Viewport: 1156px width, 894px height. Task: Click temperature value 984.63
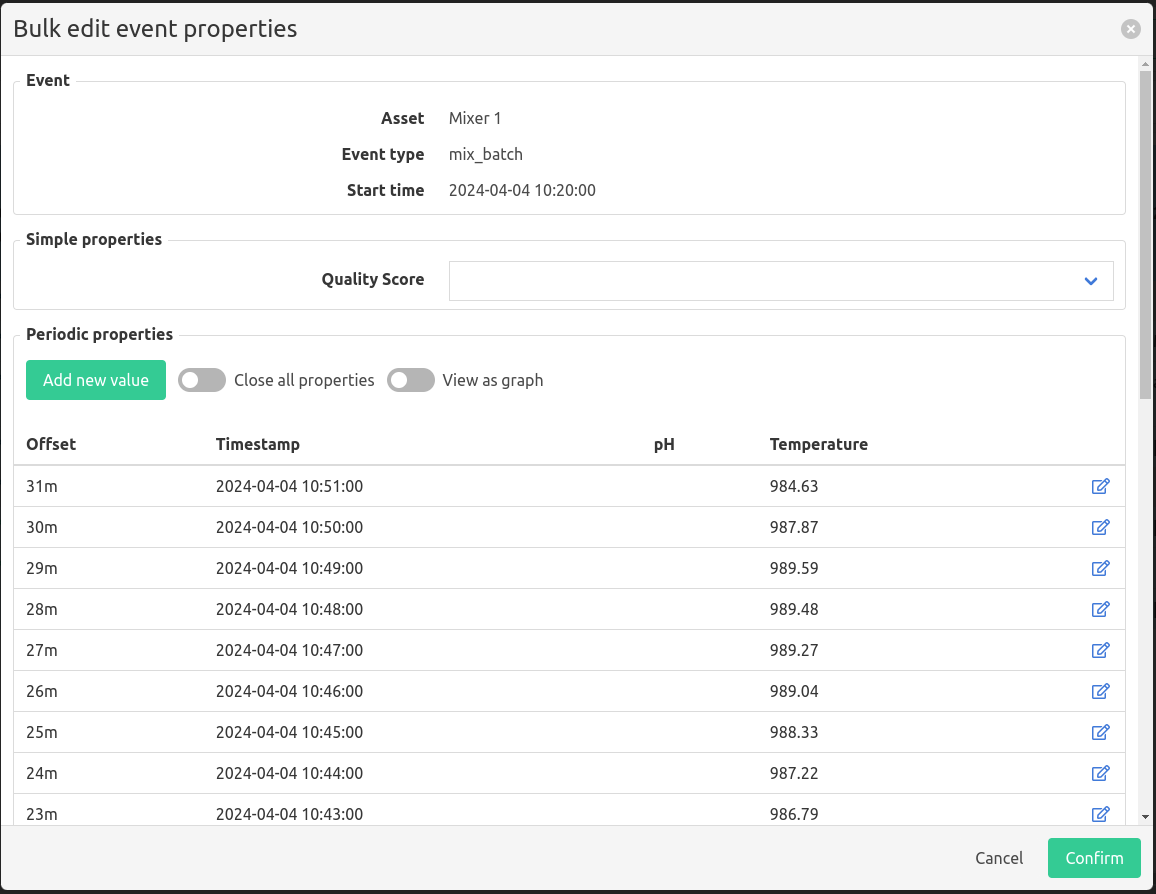[x=794, y=486]
